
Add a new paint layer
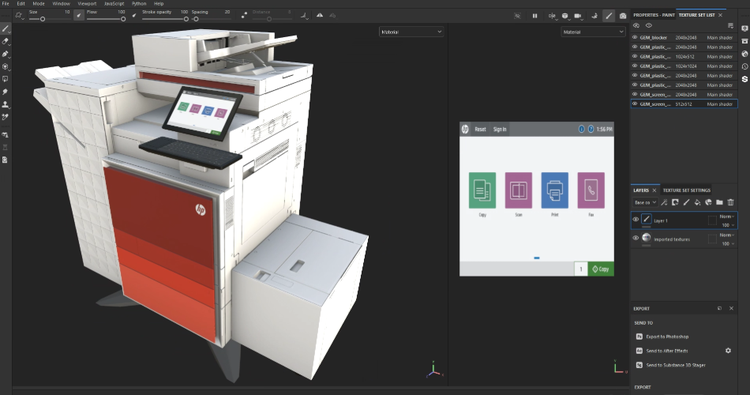coord(686,202)
